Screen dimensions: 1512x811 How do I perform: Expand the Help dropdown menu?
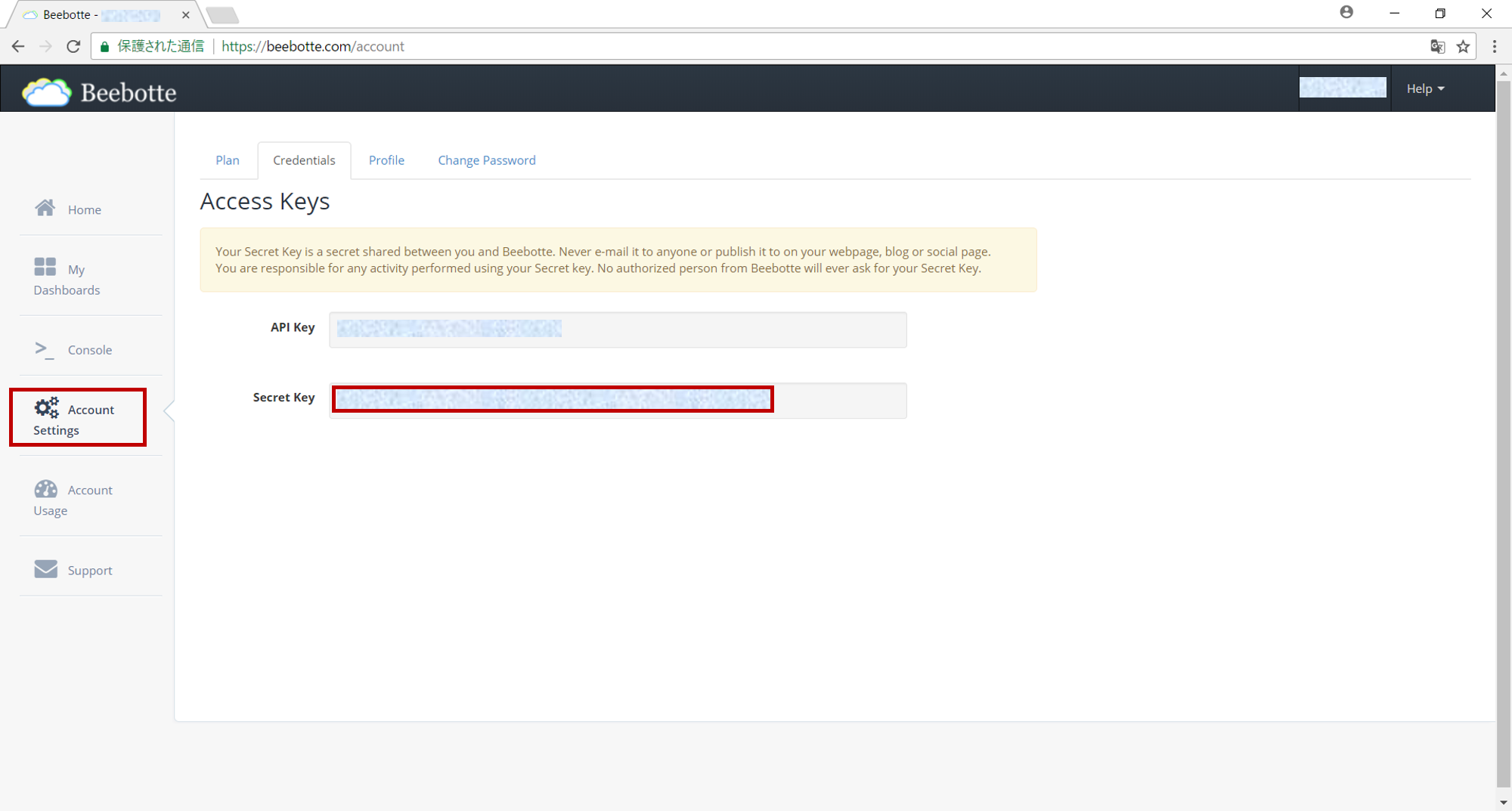[x=1425, y=89]
